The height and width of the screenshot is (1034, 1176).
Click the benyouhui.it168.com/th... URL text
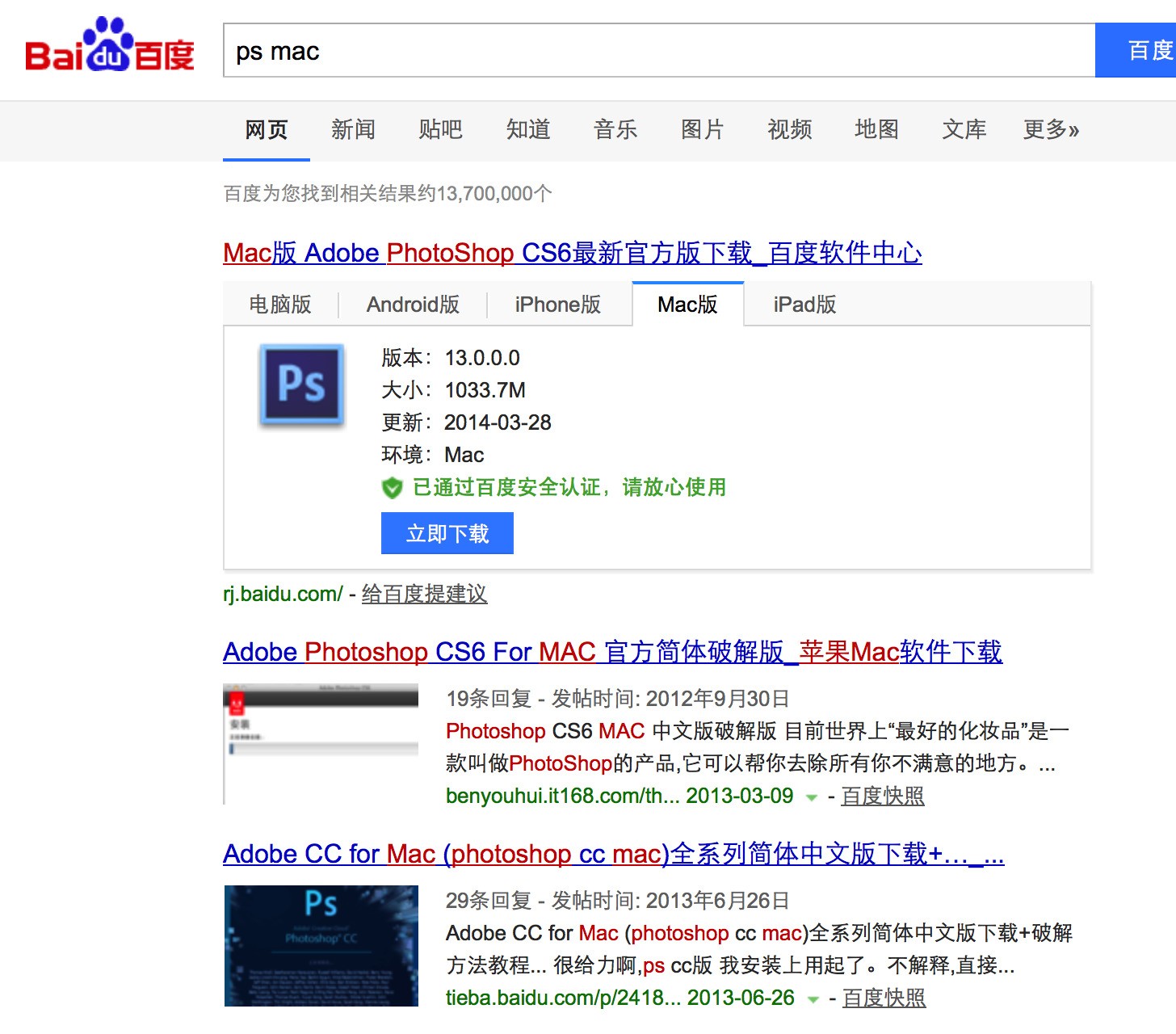[563, 796]
